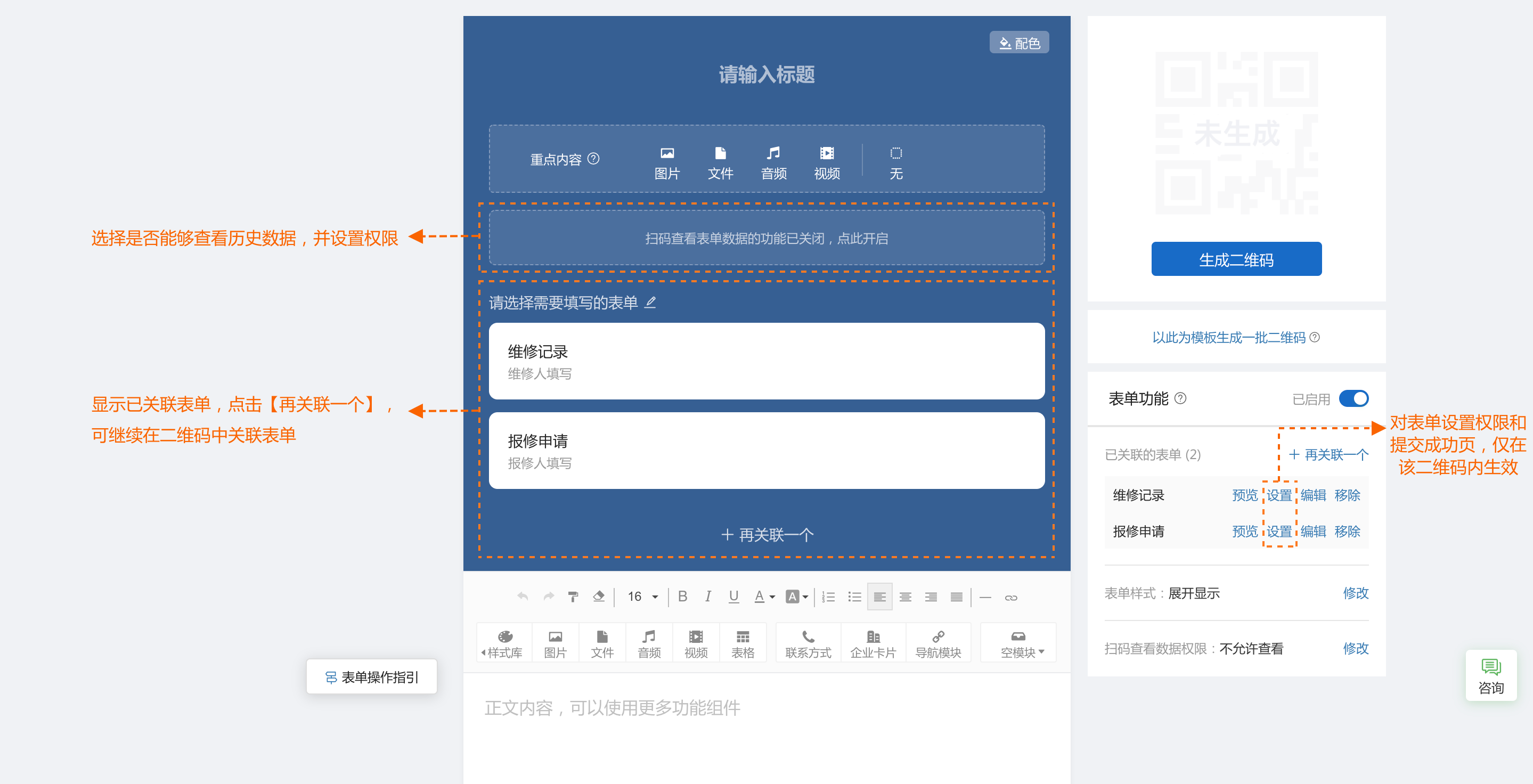Expand the text background color dropdown arrow
The width and height of the screenshot is (1533, 784).
click(x=805, y=597)
